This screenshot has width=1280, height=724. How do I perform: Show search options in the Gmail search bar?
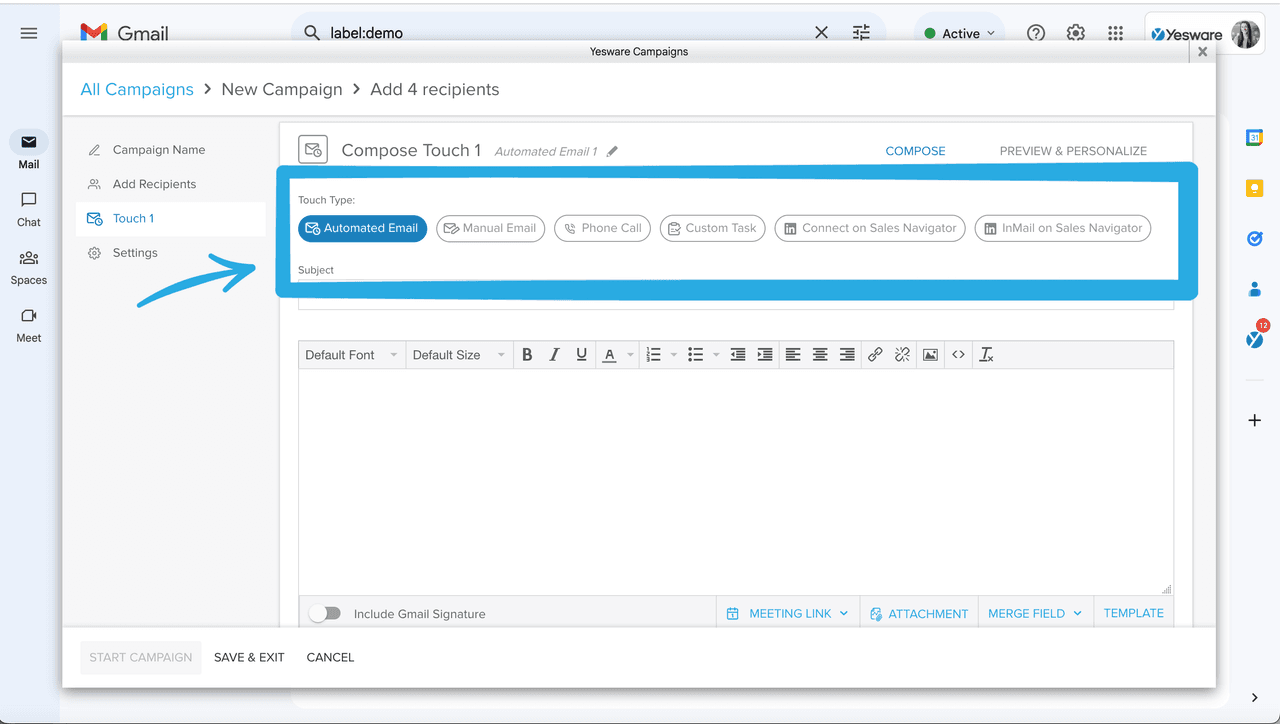(861, 33)
